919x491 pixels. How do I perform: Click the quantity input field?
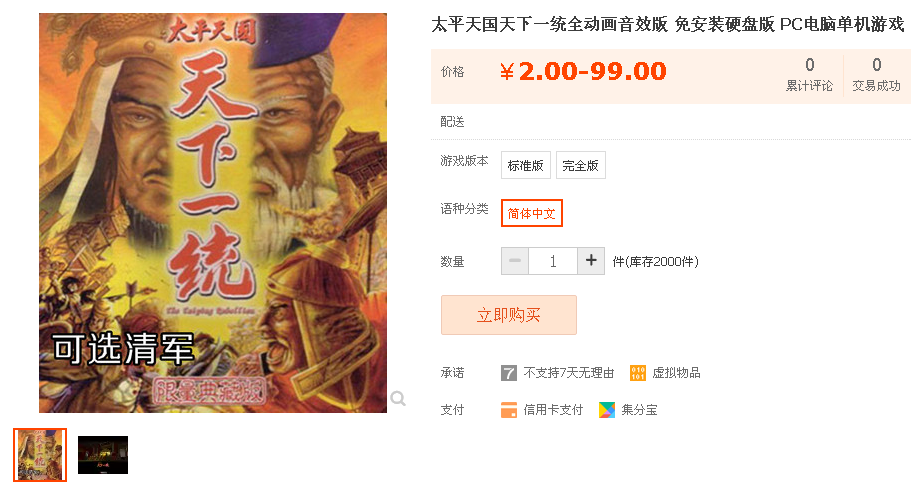pos(553,261)
